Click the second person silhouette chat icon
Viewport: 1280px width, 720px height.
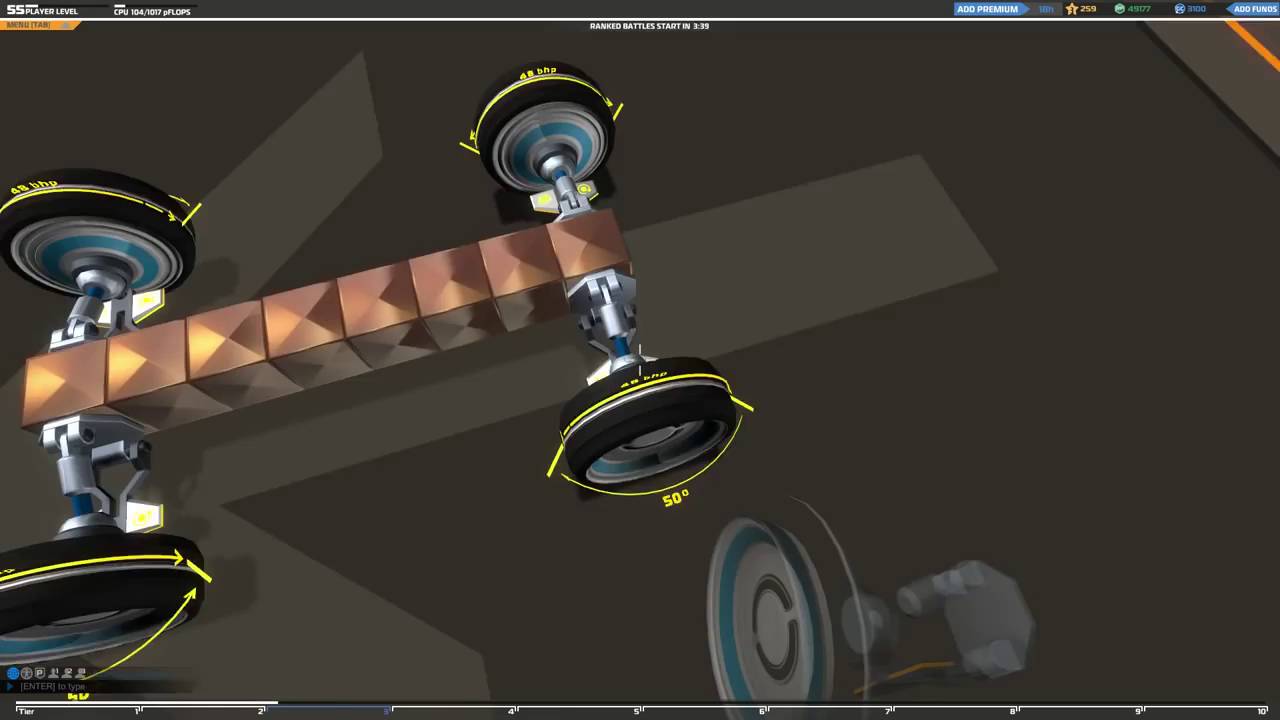coord(67,673)
